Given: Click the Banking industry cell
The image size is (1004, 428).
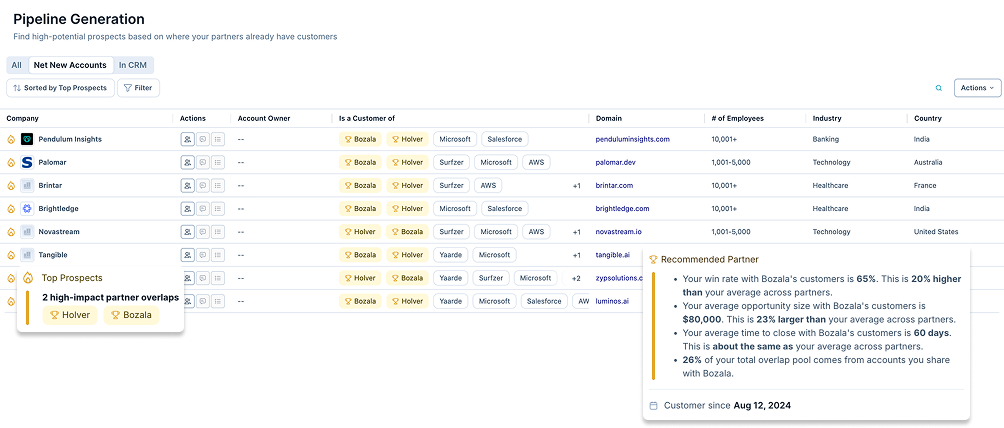Looking at the screenshot, I should [x=825, y=139].
